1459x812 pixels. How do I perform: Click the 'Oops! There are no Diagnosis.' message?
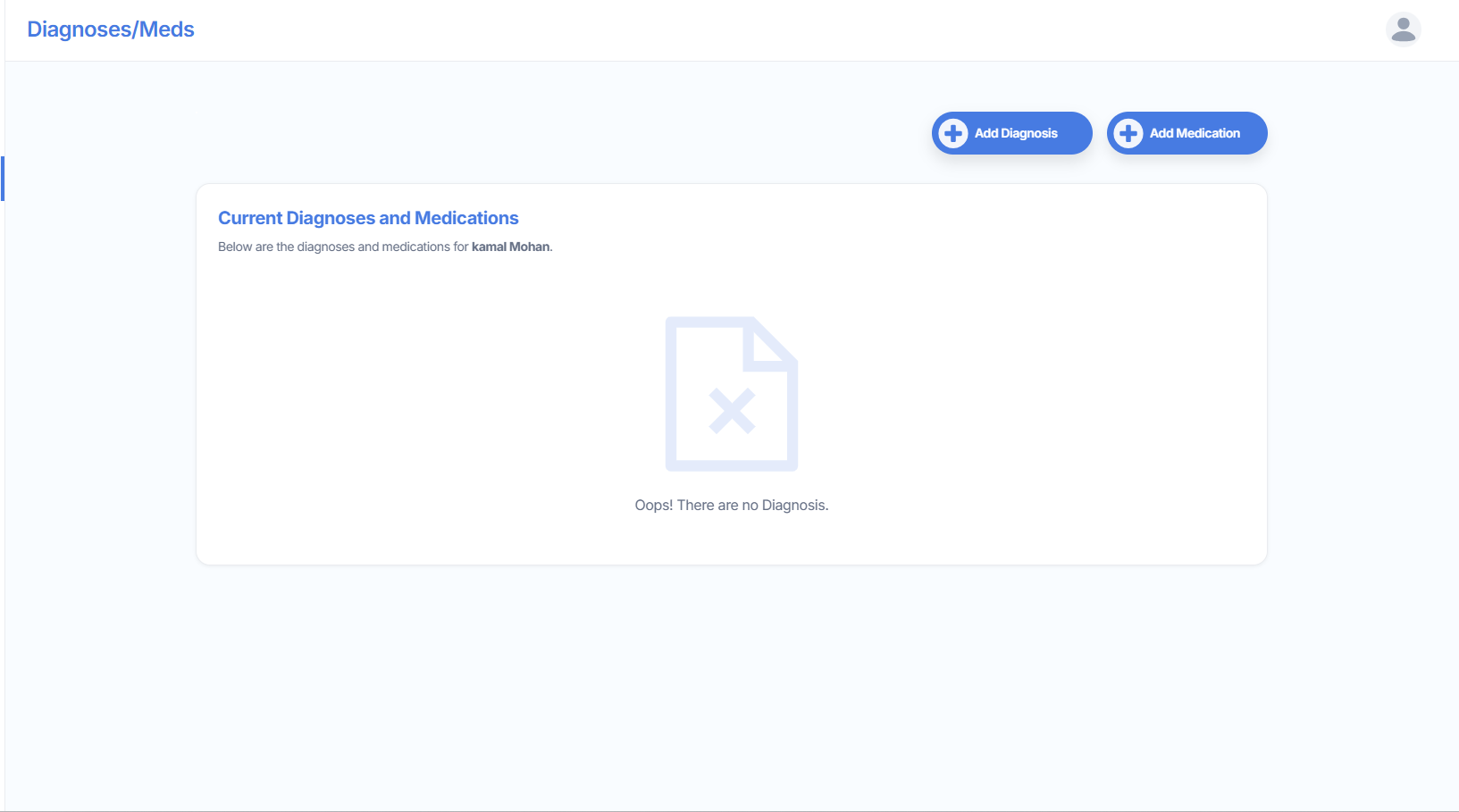click(731, 506)
